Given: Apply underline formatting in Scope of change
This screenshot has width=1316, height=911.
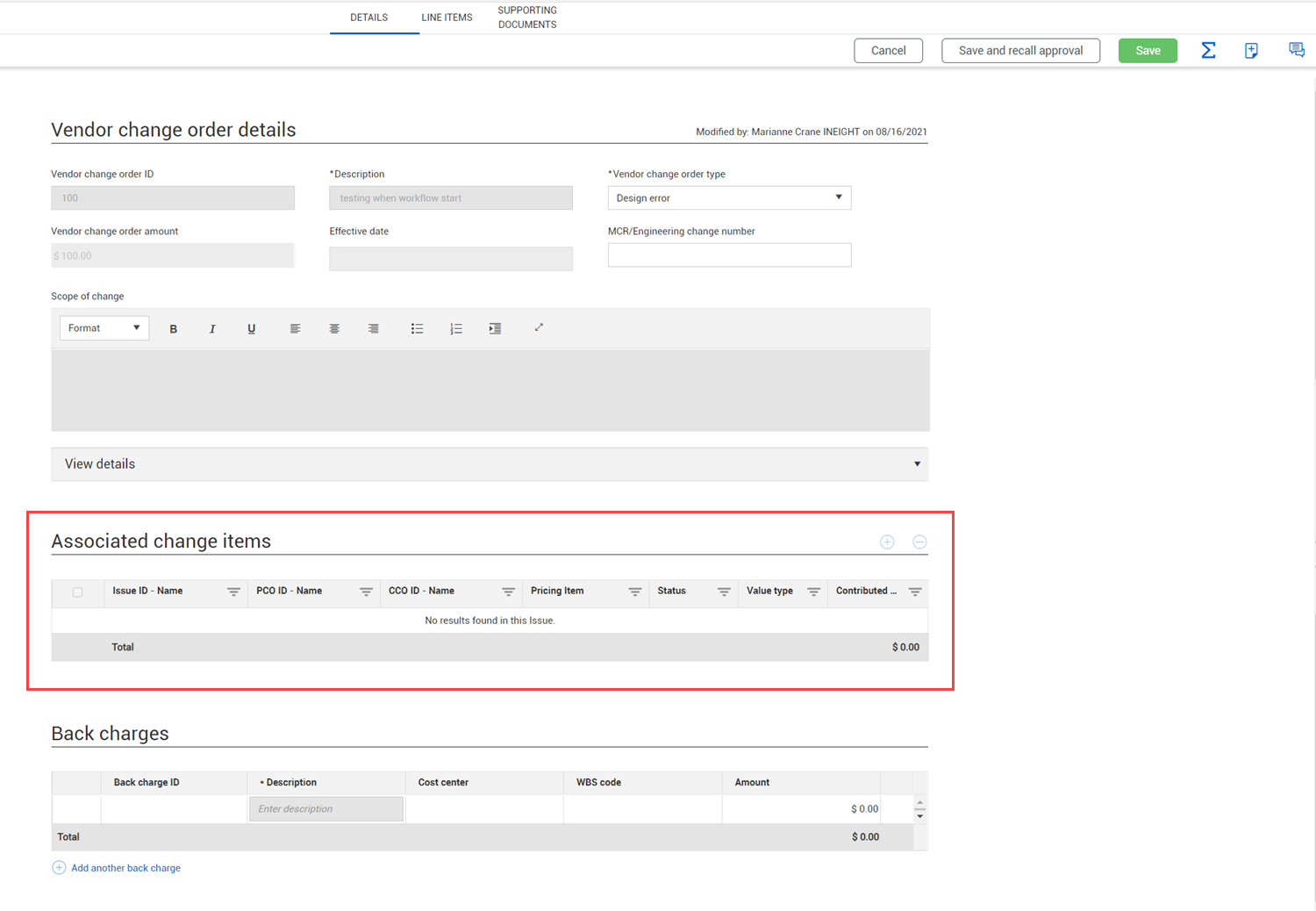Looking at the screenshot, I should click(252, 329).
